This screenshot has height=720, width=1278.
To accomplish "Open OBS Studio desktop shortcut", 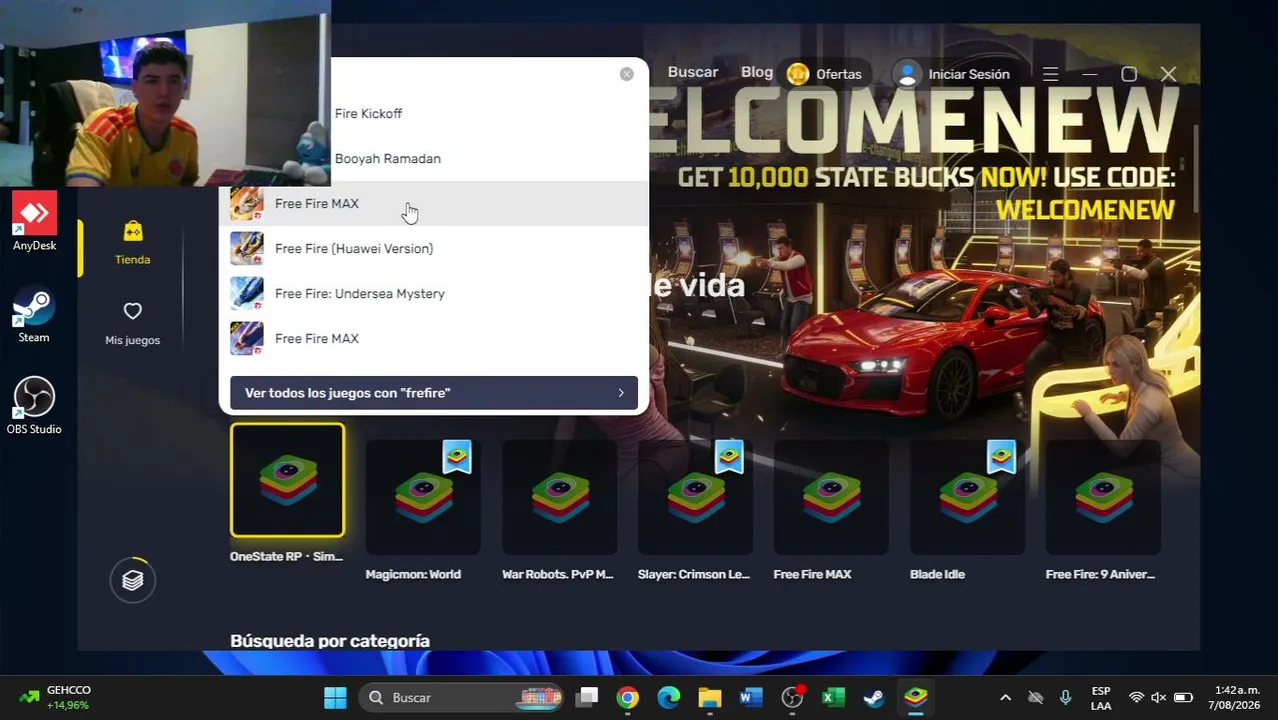I will click(x=34, y=405).
